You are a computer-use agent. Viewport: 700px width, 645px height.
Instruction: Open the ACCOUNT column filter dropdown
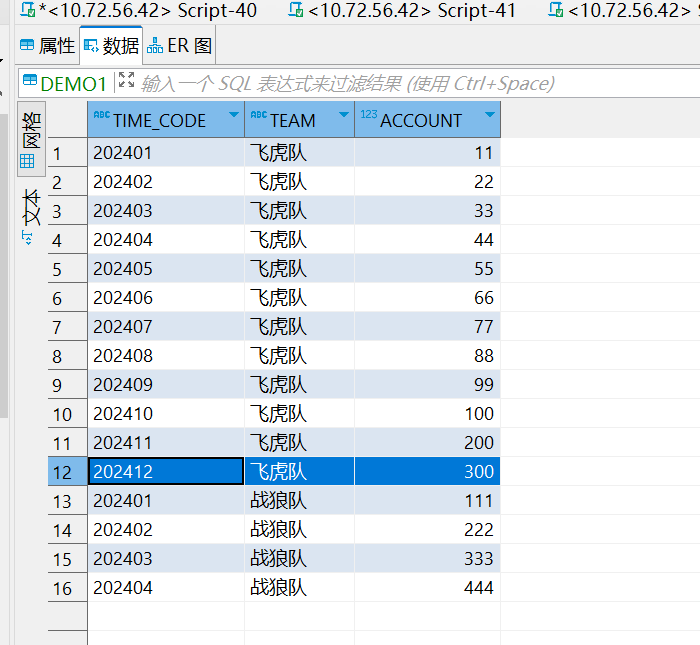[x=490, y=115]
